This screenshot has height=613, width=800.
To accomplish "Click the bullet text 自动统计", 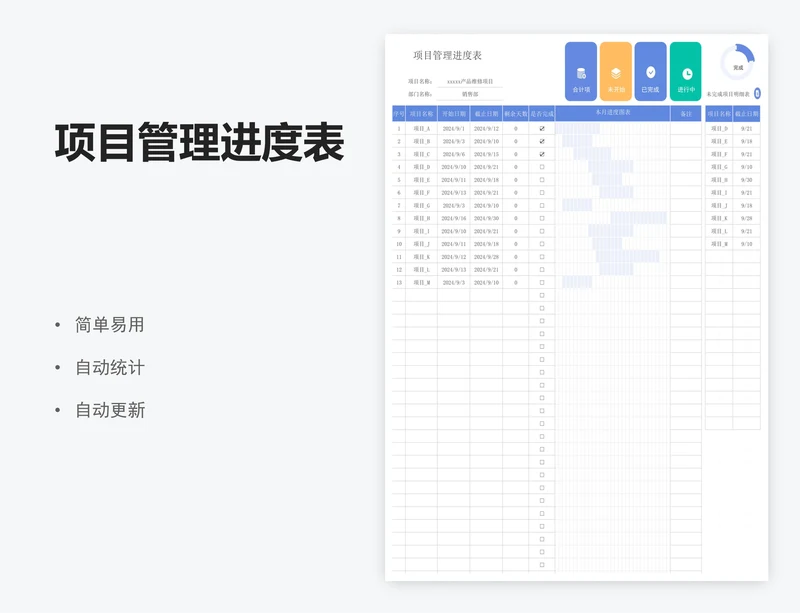I will point(110,367).
